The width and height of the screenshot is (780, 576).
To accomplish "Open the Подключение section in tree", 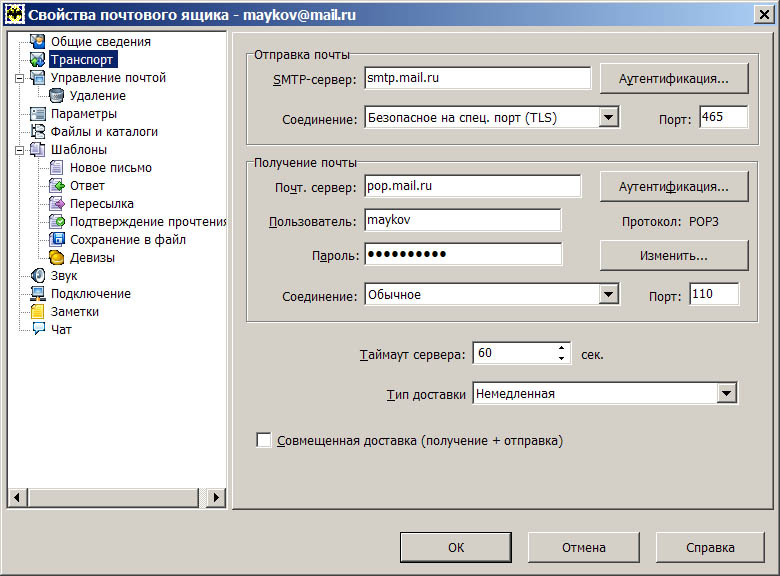I will (x=90, y=294).
